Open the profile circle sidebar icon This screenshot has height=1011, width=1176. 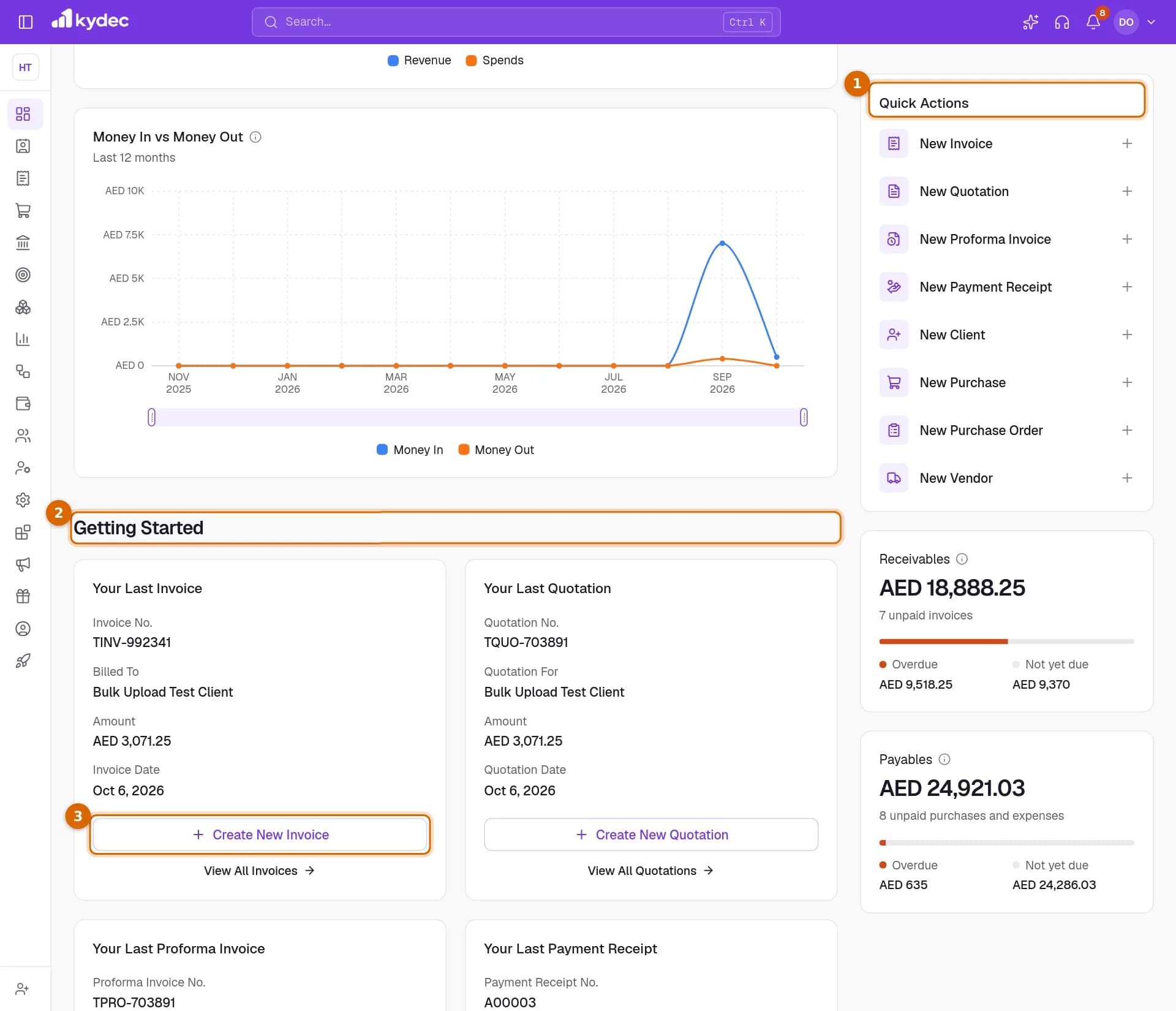[23, 629]
